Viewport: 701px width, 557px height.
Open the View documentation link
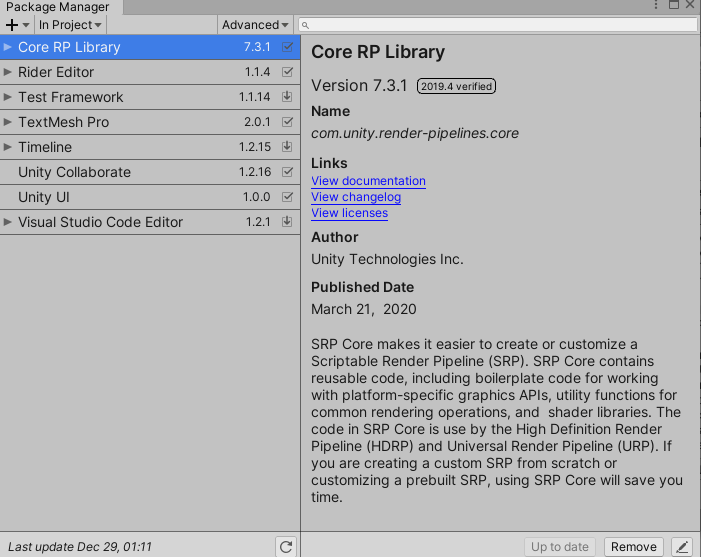(368, 181)
